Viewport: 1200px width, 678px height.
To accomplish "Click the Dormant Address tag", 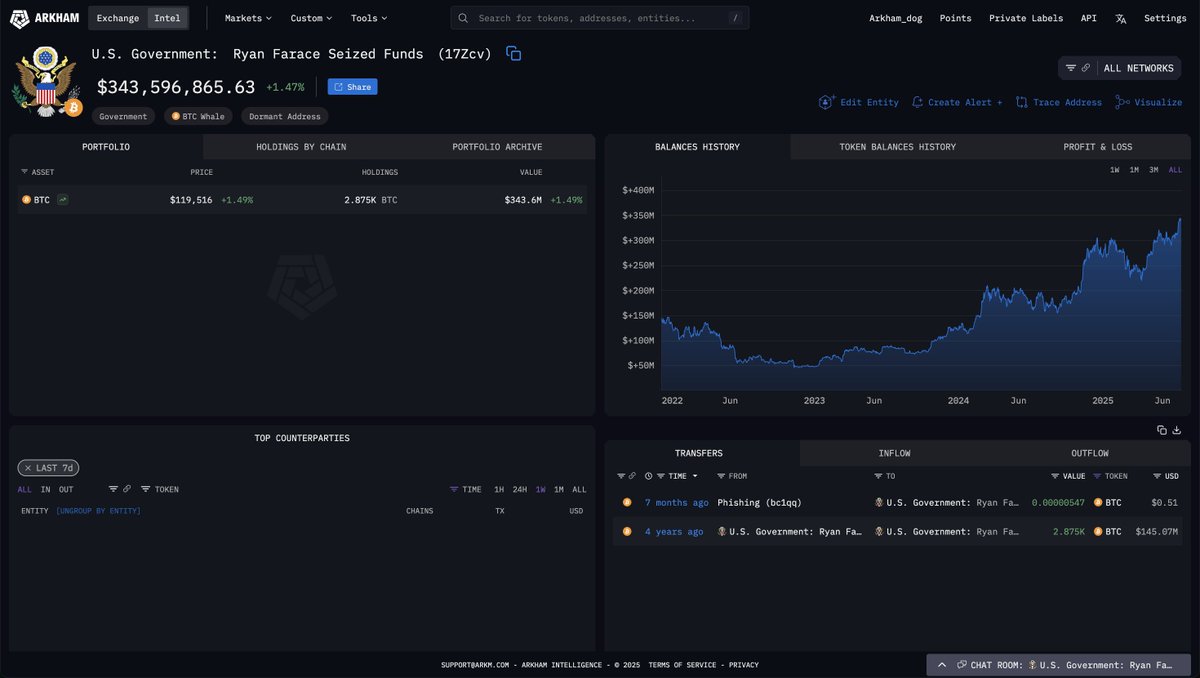I will 285,116.
